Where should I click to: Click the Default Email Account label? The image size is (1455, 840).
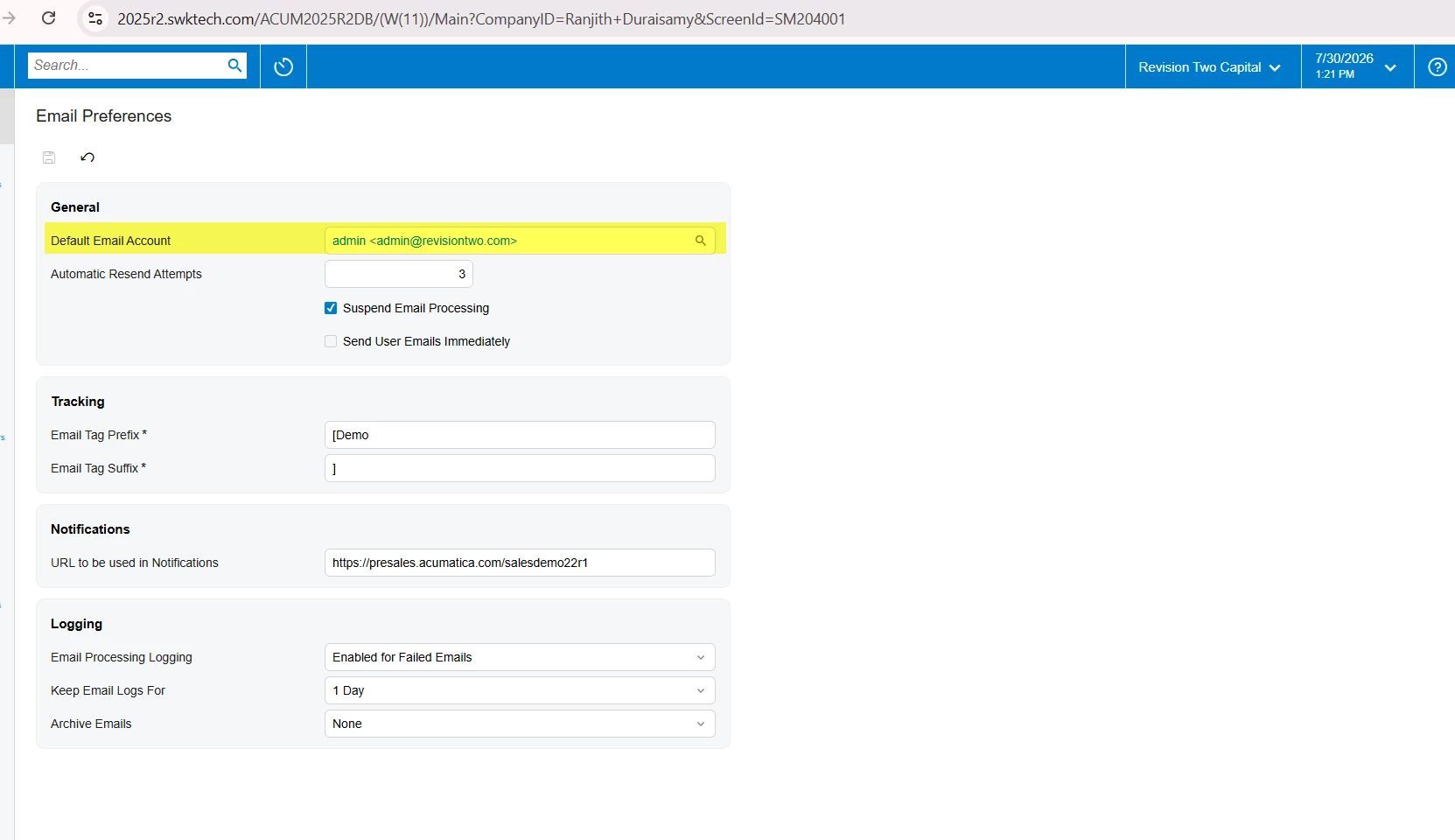(x=110, y=241)
